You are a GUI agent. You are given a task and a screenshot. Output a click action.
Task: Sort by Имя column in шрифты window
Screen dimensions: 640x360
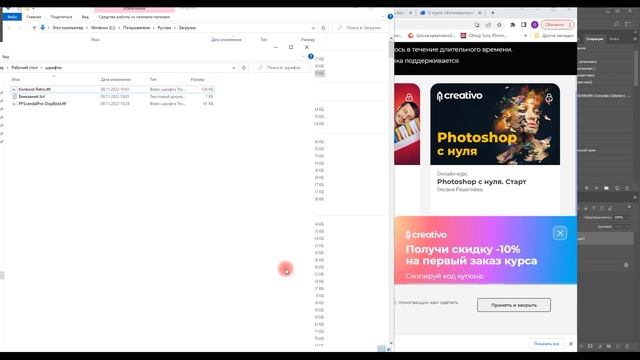point(16,79)
